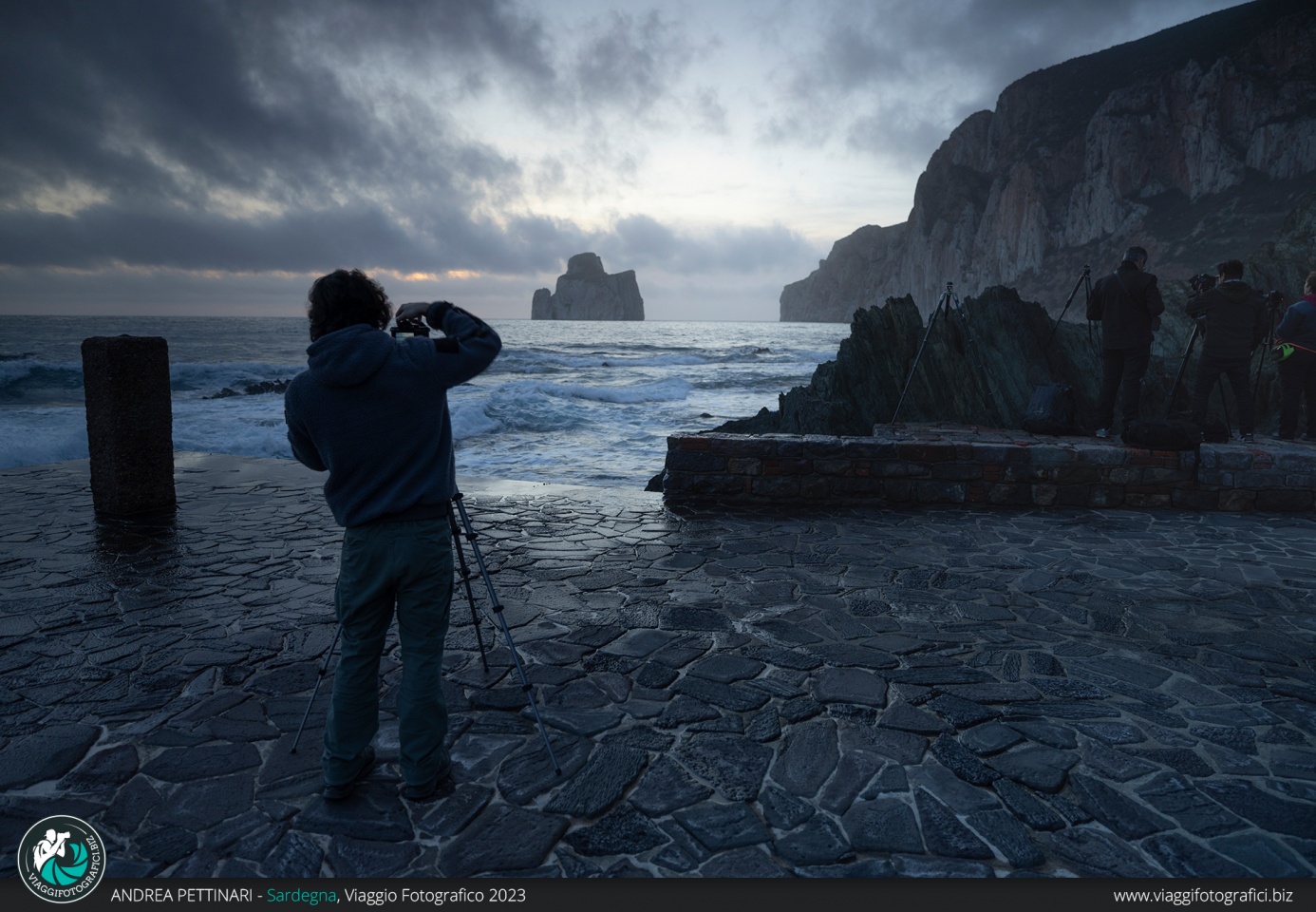
Task: Click the Viaggifotografici.biz circular logo
Action: click(x=62, y=858)
